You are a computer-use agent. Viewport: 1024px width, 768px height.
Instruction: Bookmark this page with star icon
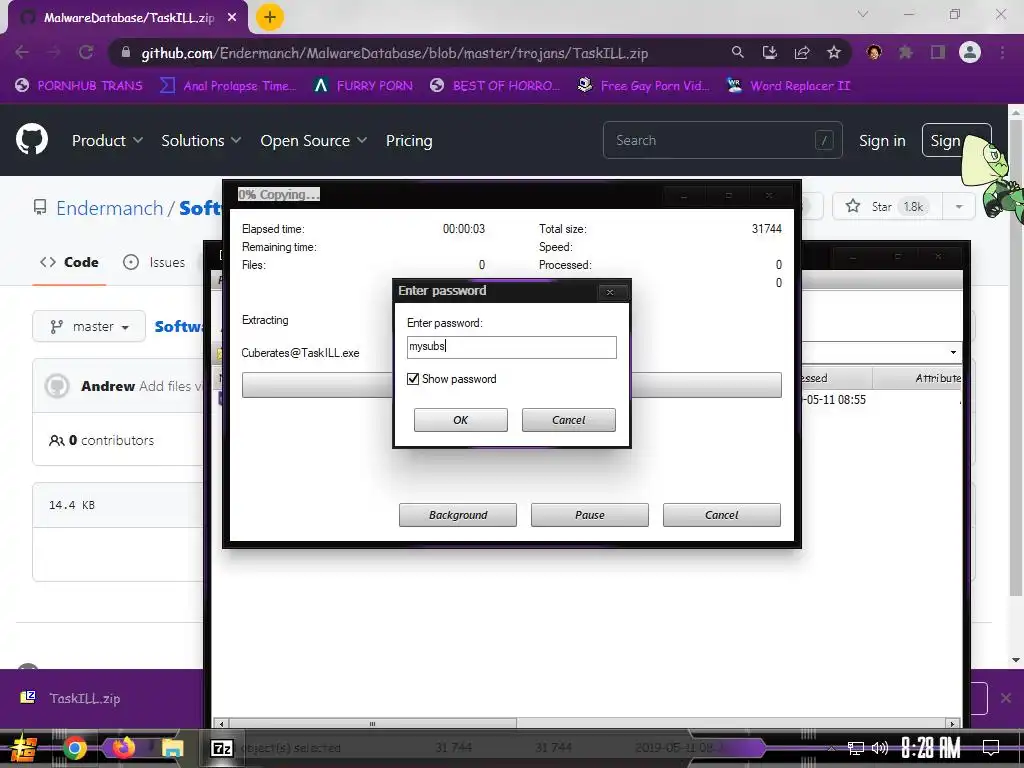click(x=833, y=52)
